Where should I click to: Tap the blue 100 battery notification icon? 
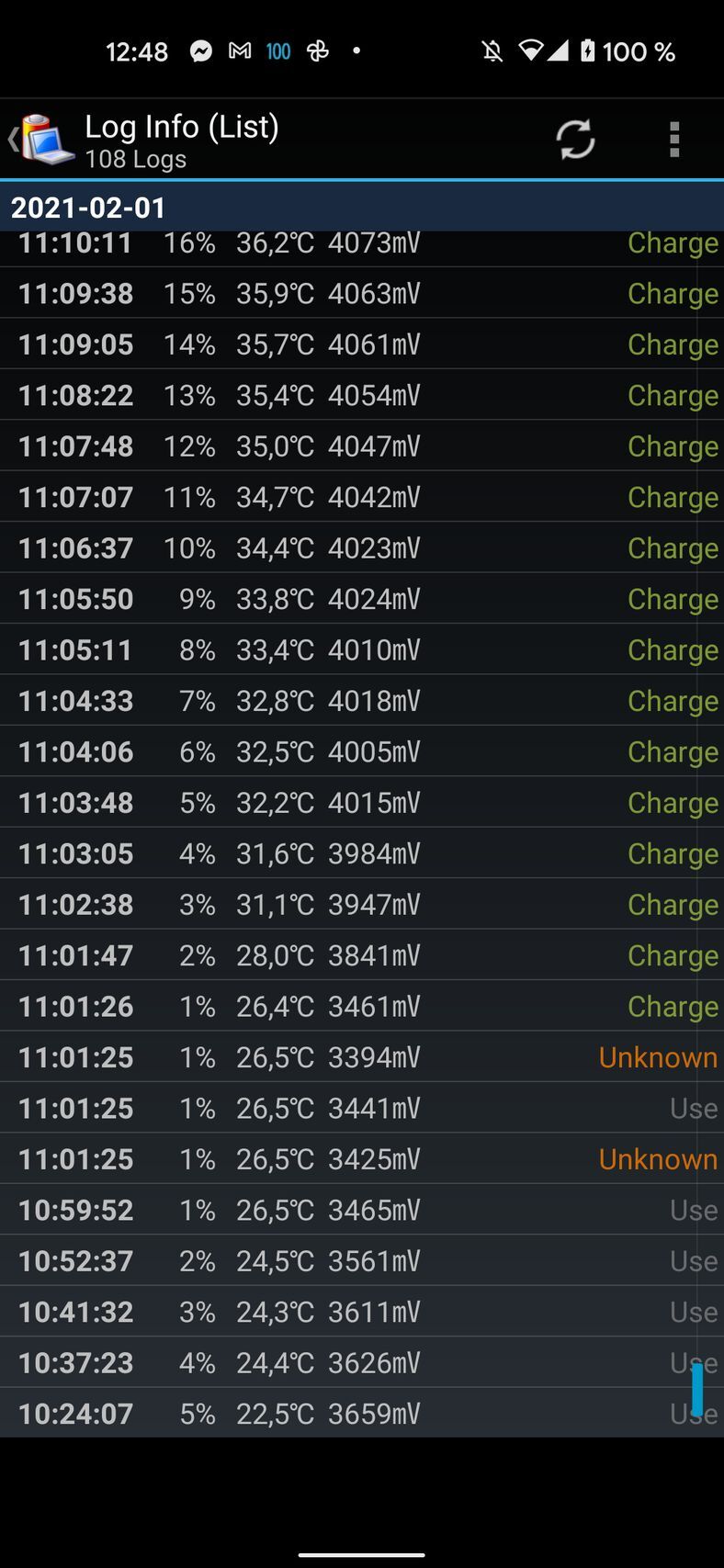pos(278,51)
